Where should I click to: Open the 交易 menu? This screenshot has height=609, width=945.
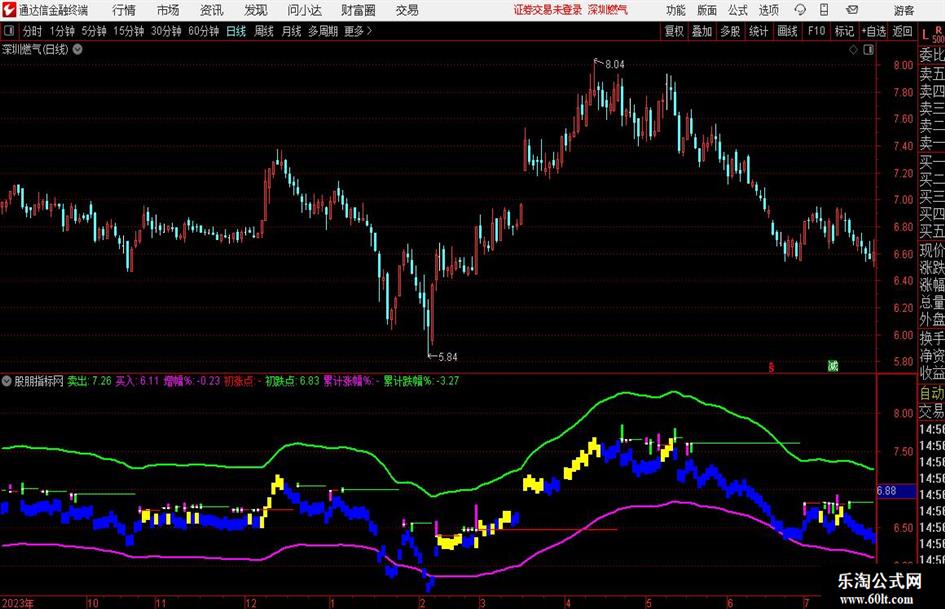[407, 10]
